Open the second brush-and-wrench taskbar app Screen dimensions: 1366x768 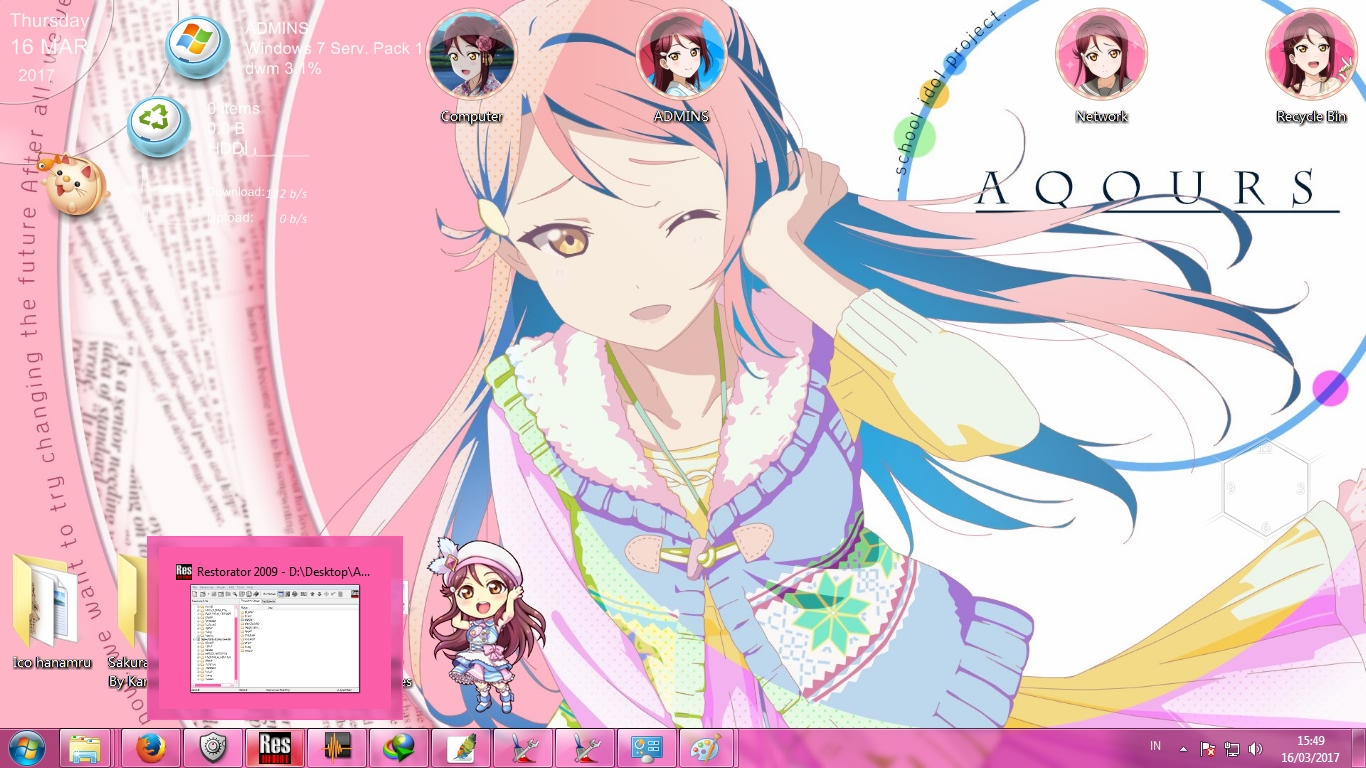tap(585, 748)
